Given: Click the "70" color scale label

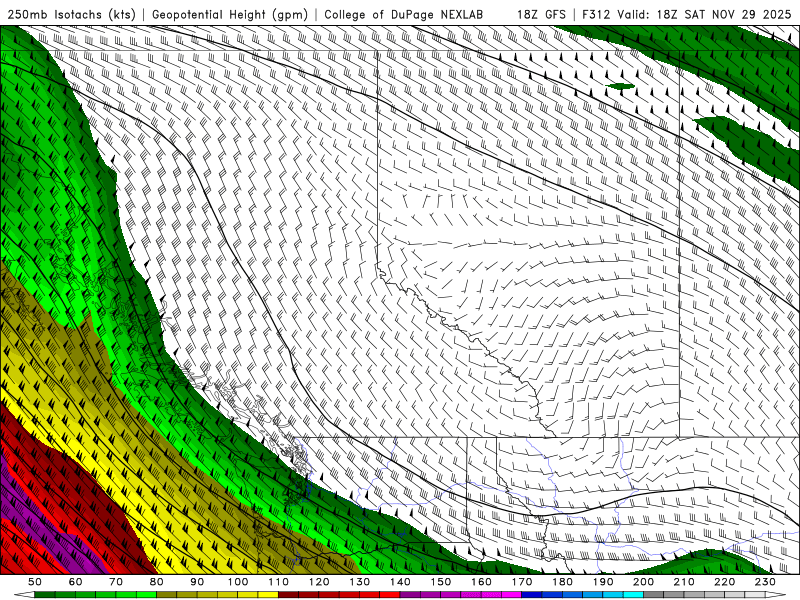Looking at the screenshot, I should coord(116,582).
